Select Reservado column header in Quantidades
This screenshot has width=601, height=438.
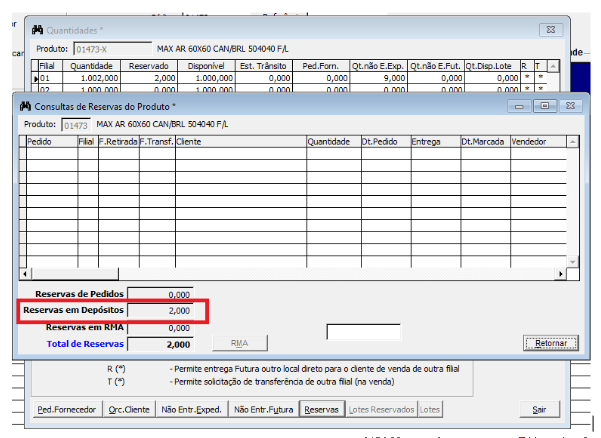(149, 66)
